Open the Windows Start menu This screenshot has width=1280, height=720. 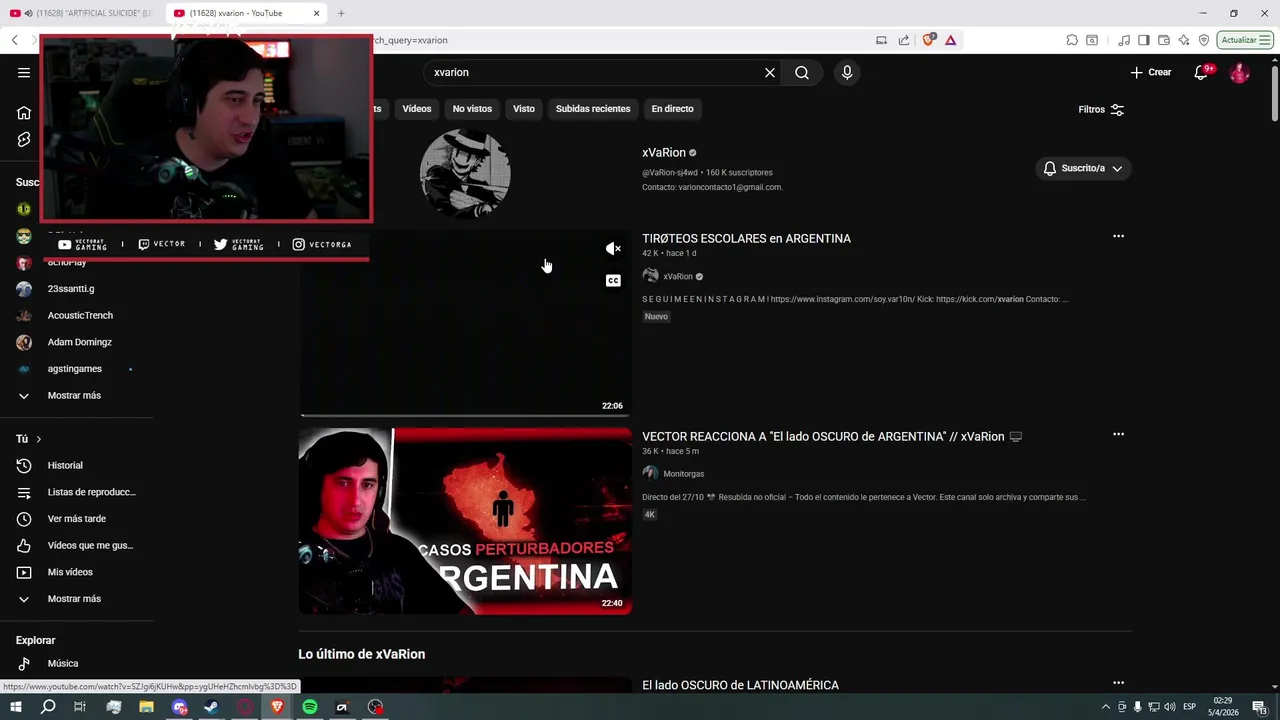click(16, 707)
